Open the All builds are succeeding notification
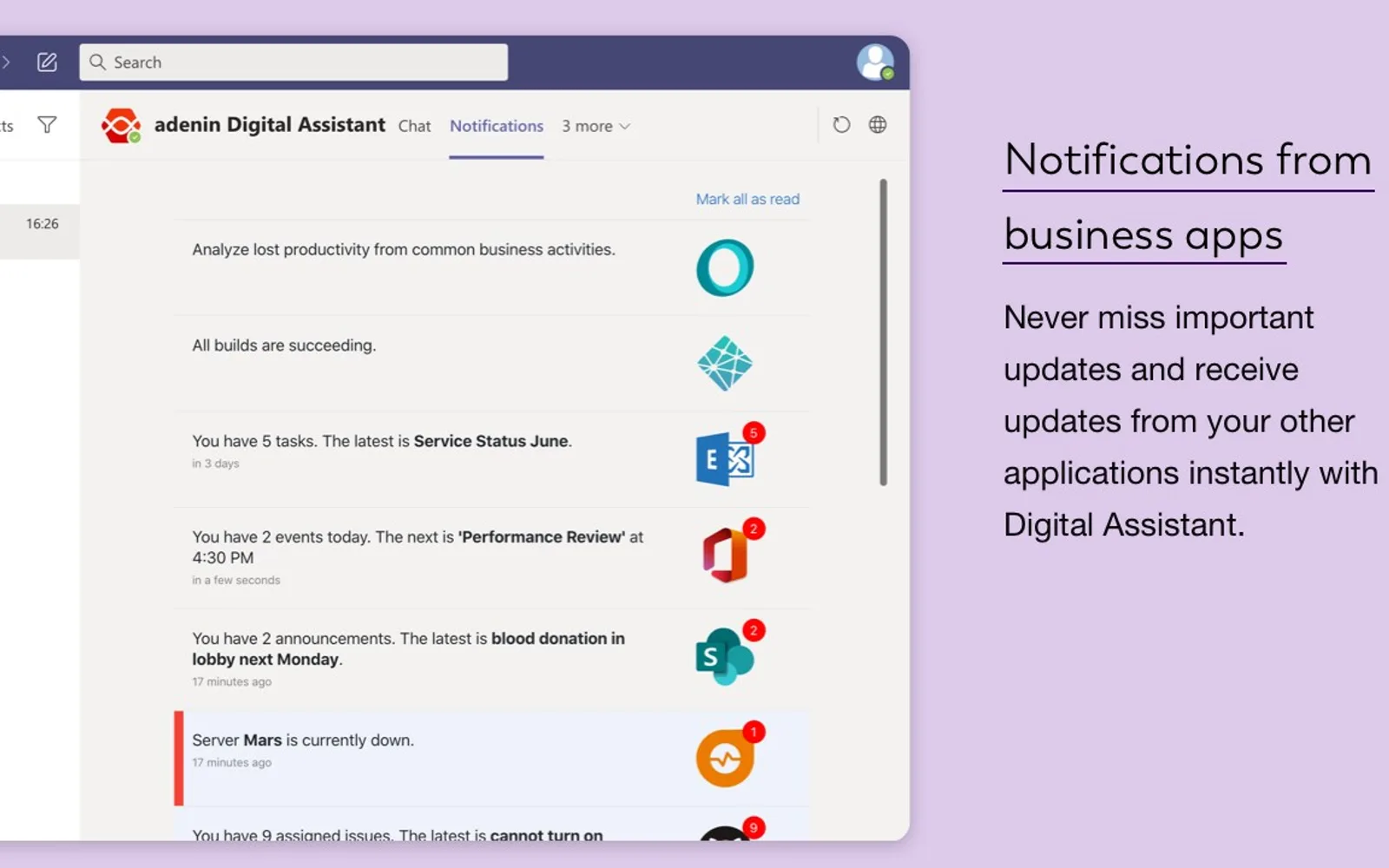This screenshot has width=1389, height=868. (x=491, y=364)
